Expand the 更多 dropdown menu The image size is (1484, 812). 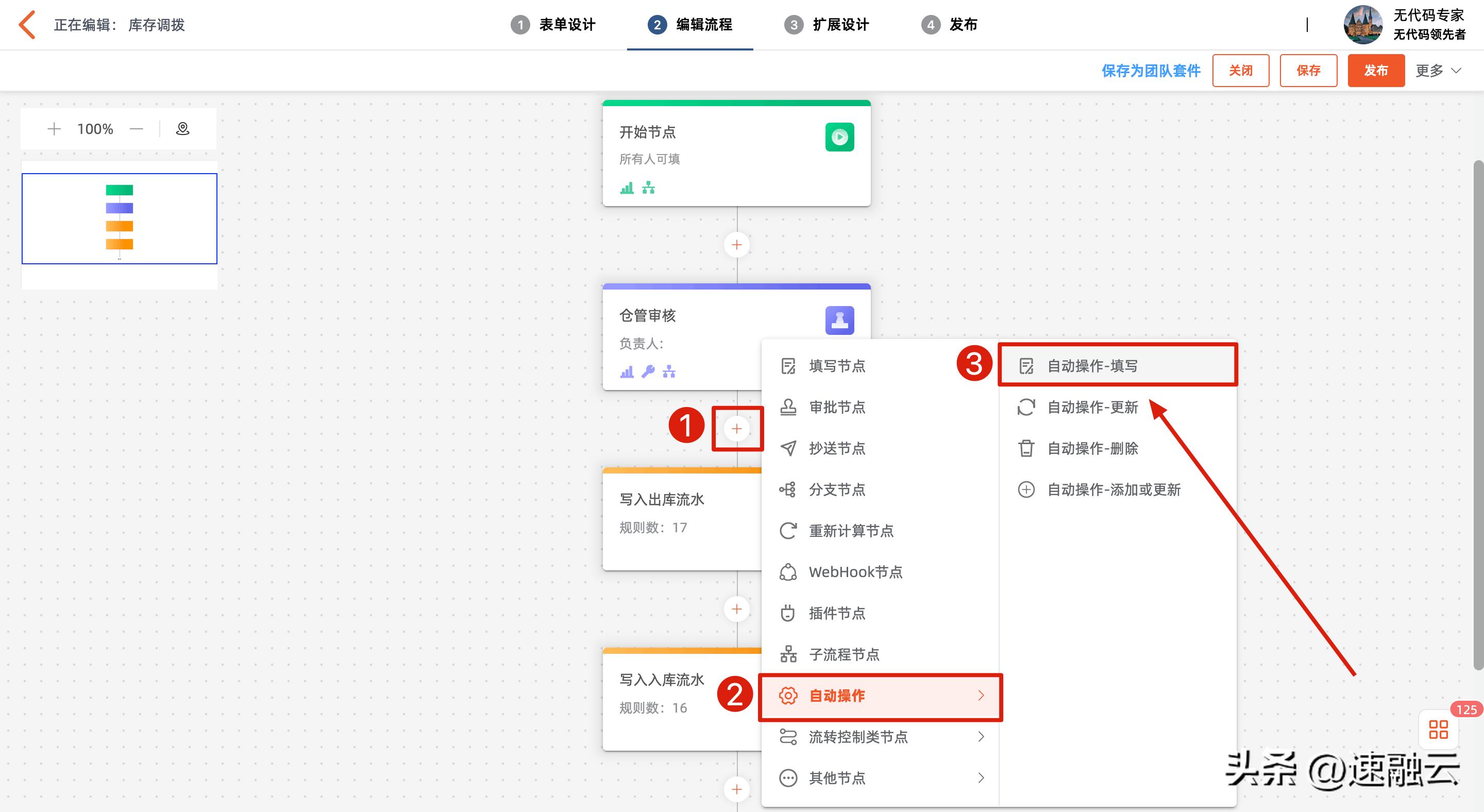pyautogui.click(x=1437, y=70)
